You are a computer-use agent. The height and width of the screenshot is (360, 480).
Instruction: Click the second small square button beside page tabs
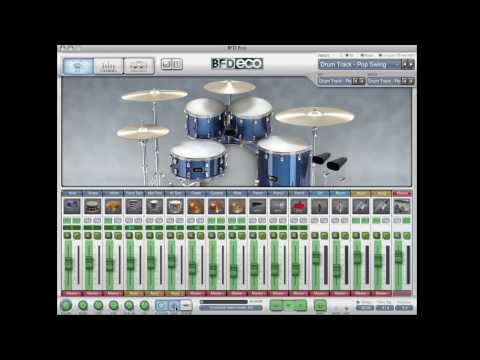177,64
